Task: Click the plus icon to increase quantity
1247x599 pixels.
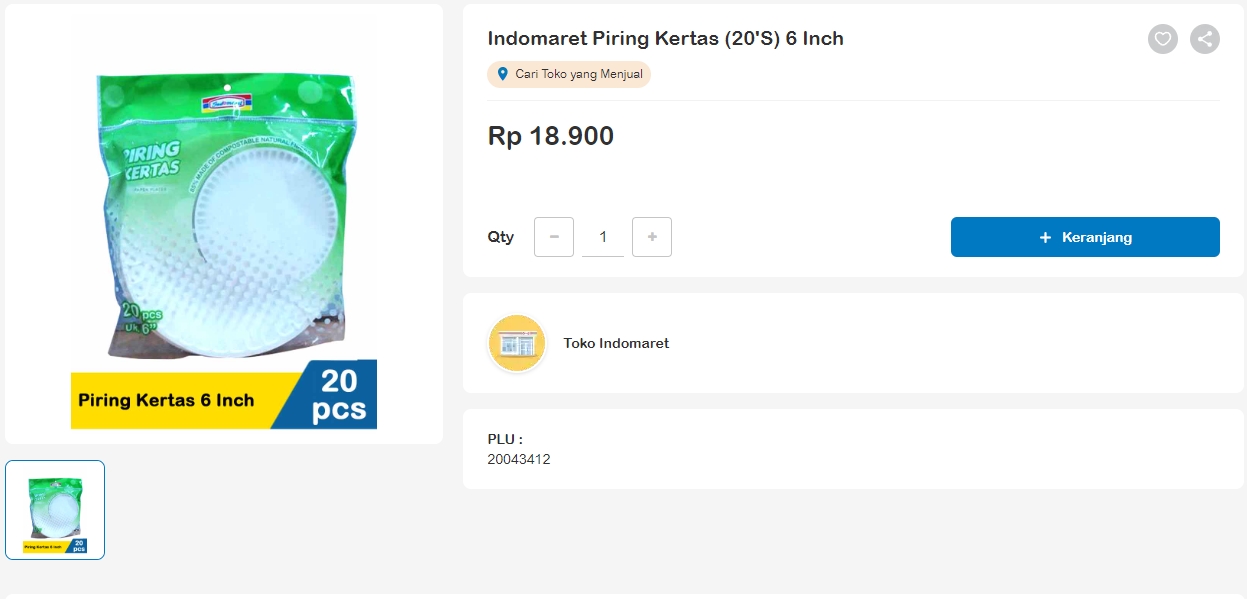Action: [x=652, y=237]
